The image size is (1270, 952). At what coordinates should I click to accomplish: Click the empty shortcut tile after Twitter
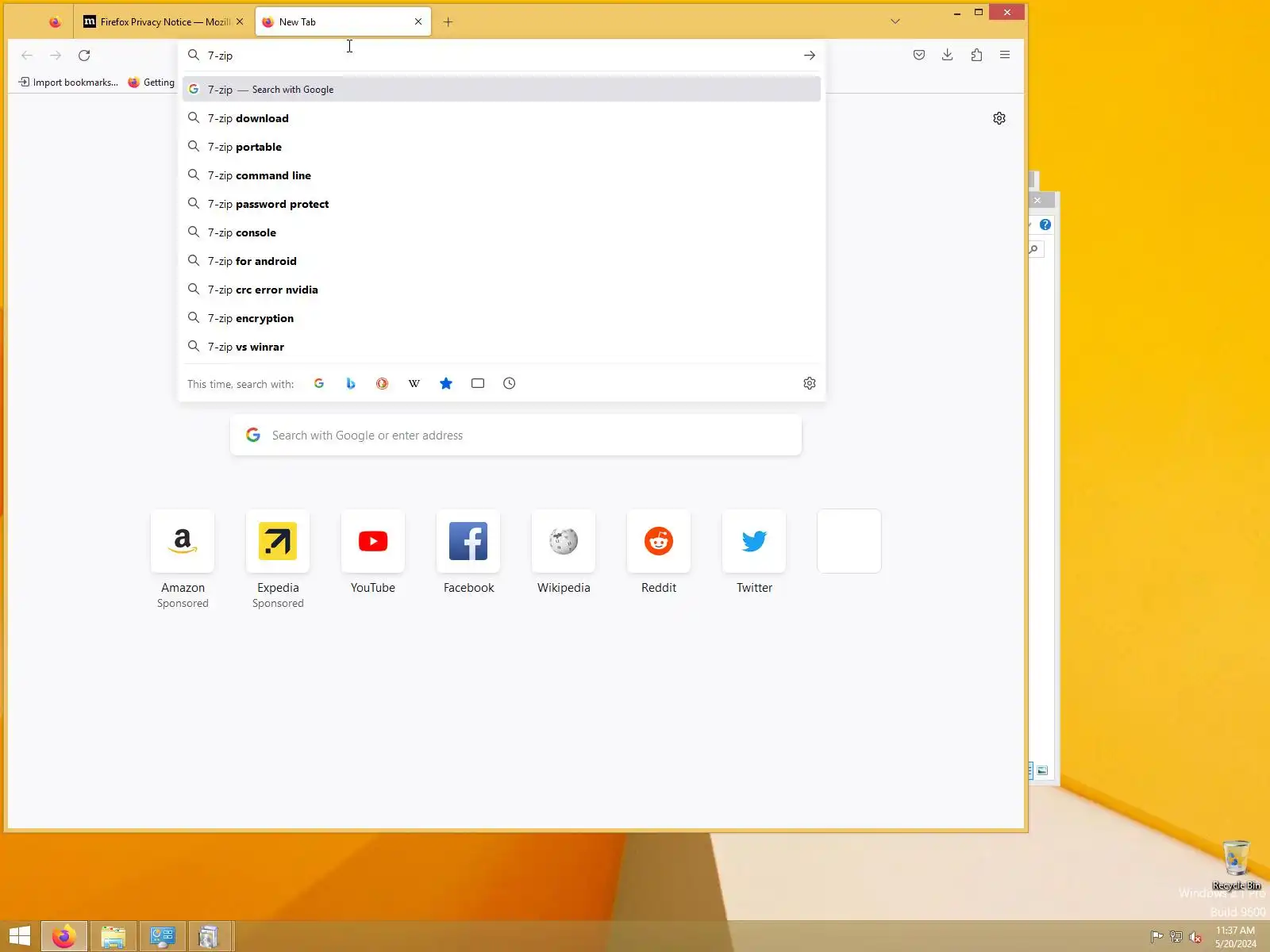[x=849, y=541]
